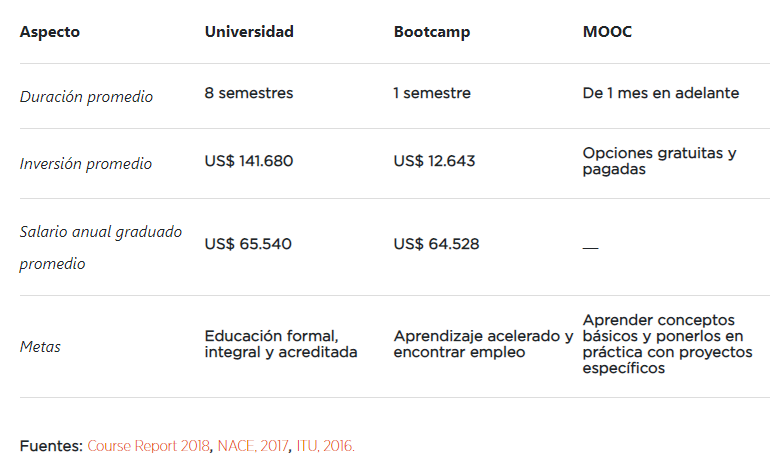The height and width of the screenshot is (471, 771).
Task: Click the US$ 64.528 salary value
Action: 436,243
